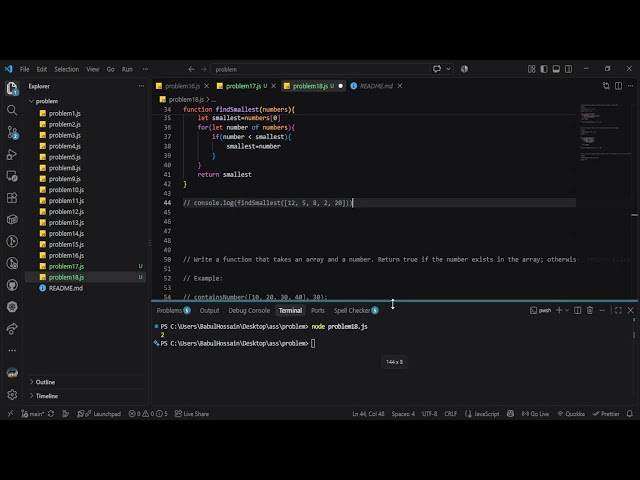This screenshot has width=640, height=480.
Task: Open the Selection menu
Action: (x=67, y=69)
